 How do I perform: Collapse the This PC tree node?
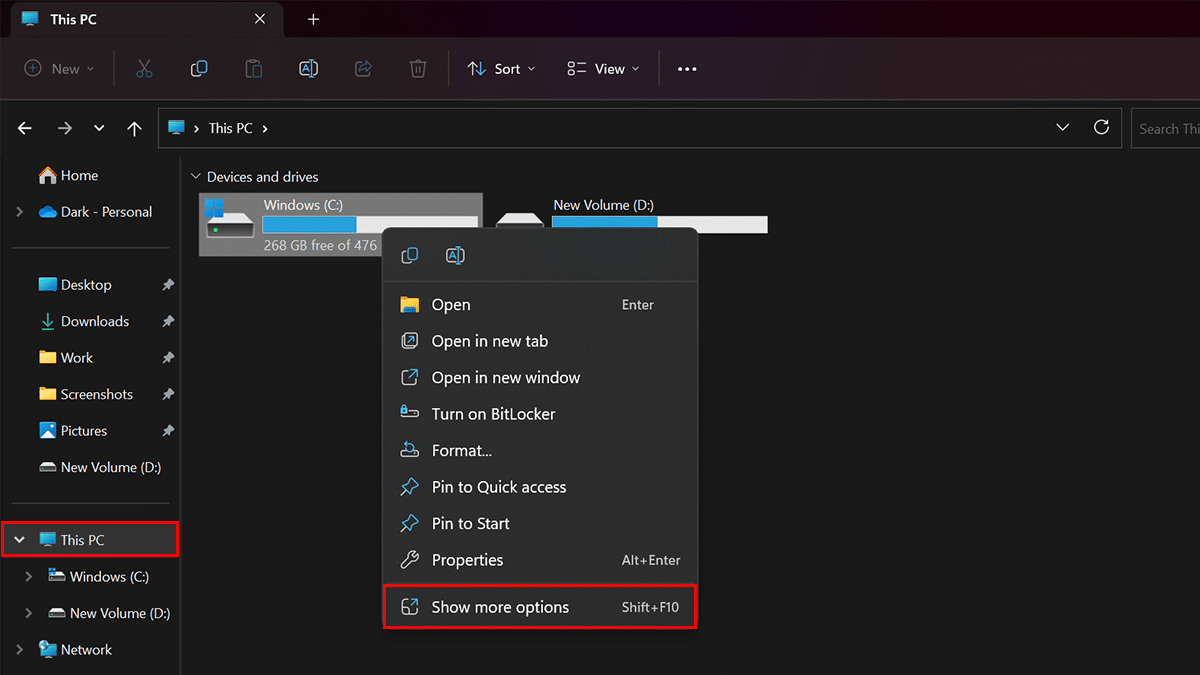coord(20,540)
